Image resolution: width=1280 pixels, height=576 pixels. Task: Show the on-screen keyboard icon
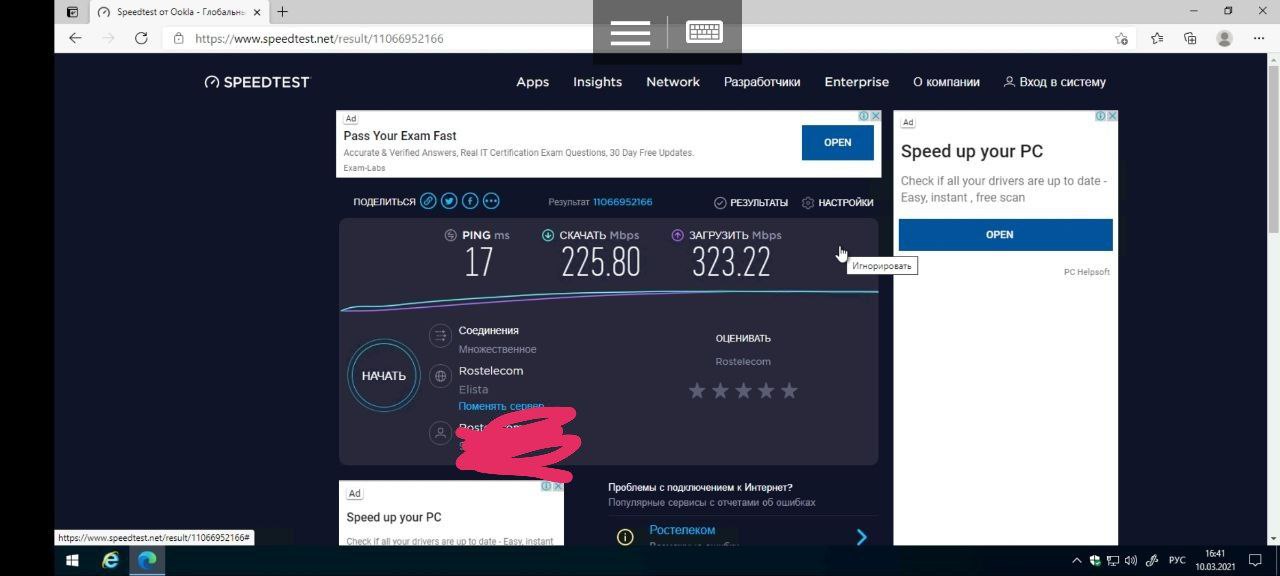(x=704, y=32)
